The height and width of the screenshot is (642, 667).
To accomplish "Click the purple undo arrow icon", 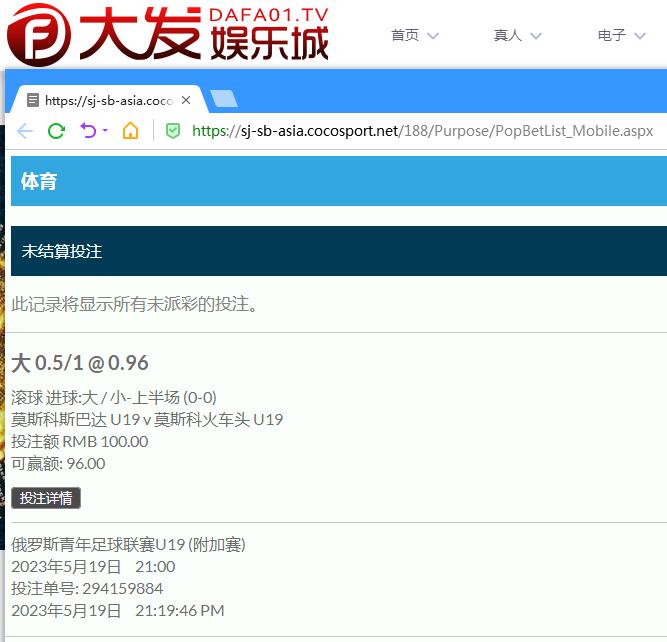I will point(88,130).
